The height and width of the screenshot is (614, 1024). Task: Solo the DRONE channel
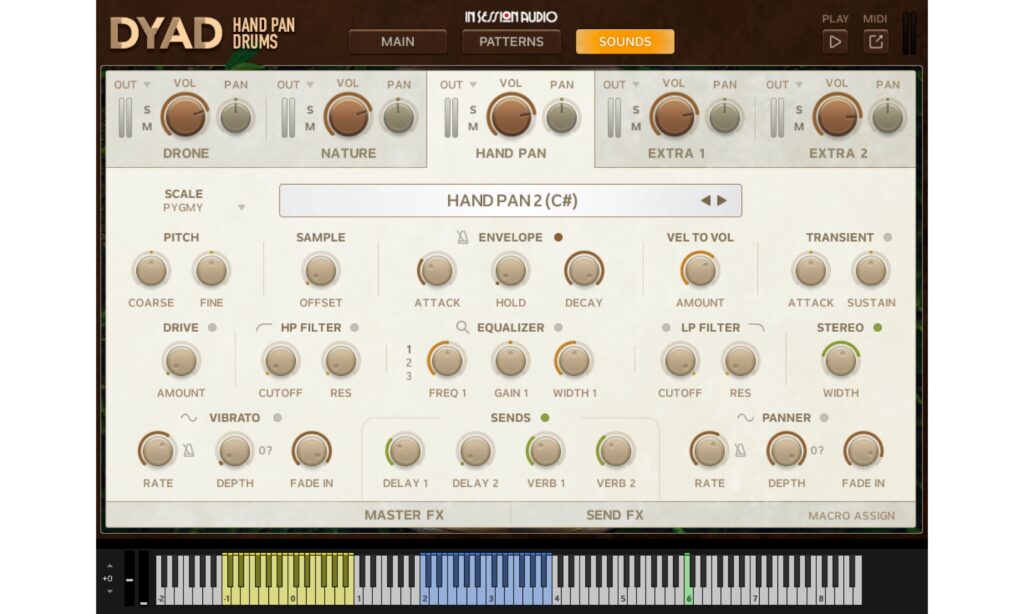pyautogui.click(x=147, y=110)
